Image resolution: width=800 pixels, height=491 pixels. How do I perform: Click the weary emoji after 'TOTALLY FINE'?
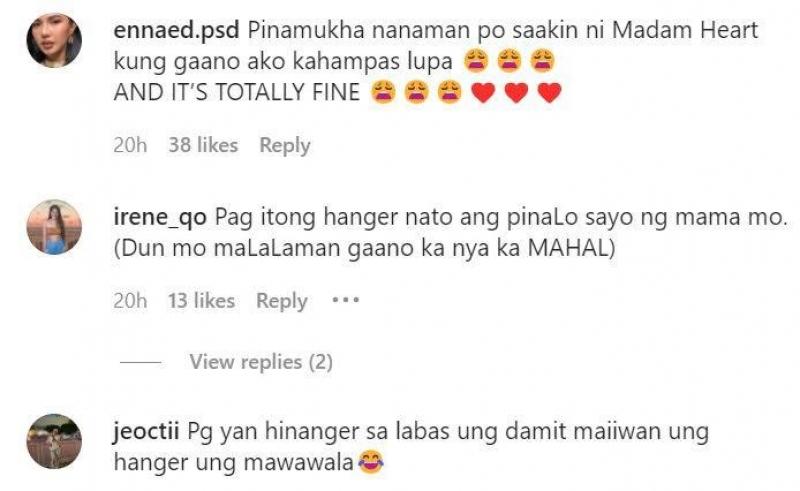click(x=383, y=92)
